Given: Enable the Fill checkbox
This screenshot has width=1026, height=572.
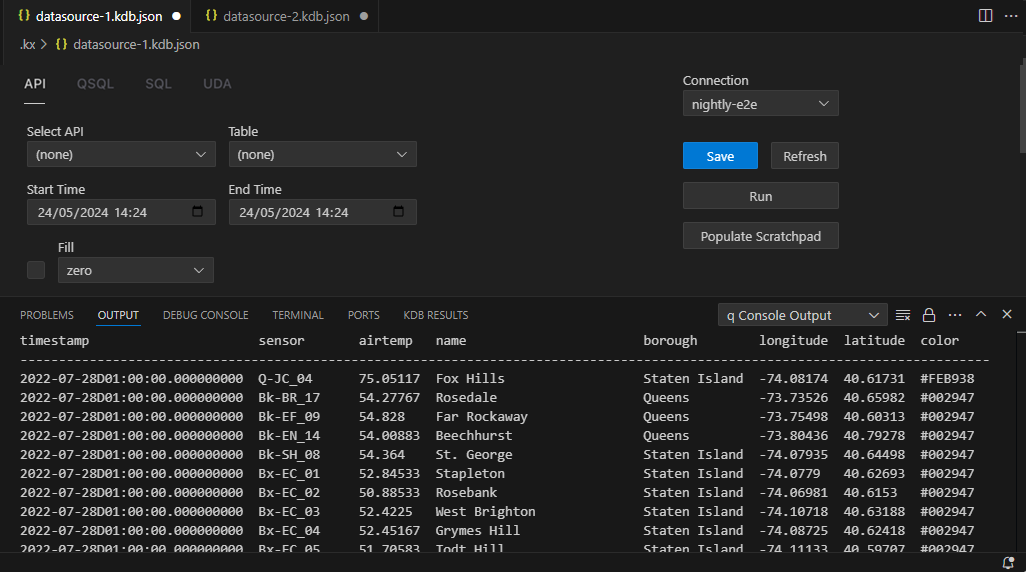Looking at the screenshot, I should point(36,270).
